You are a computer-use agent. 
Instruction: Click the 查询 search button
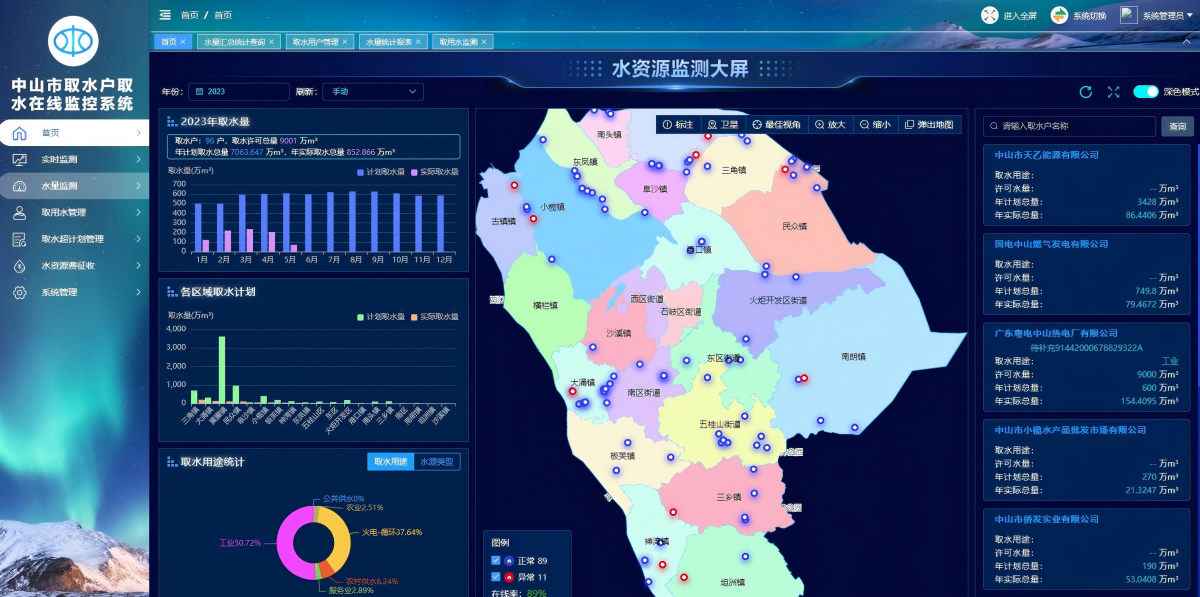[x=1177, y=127]
